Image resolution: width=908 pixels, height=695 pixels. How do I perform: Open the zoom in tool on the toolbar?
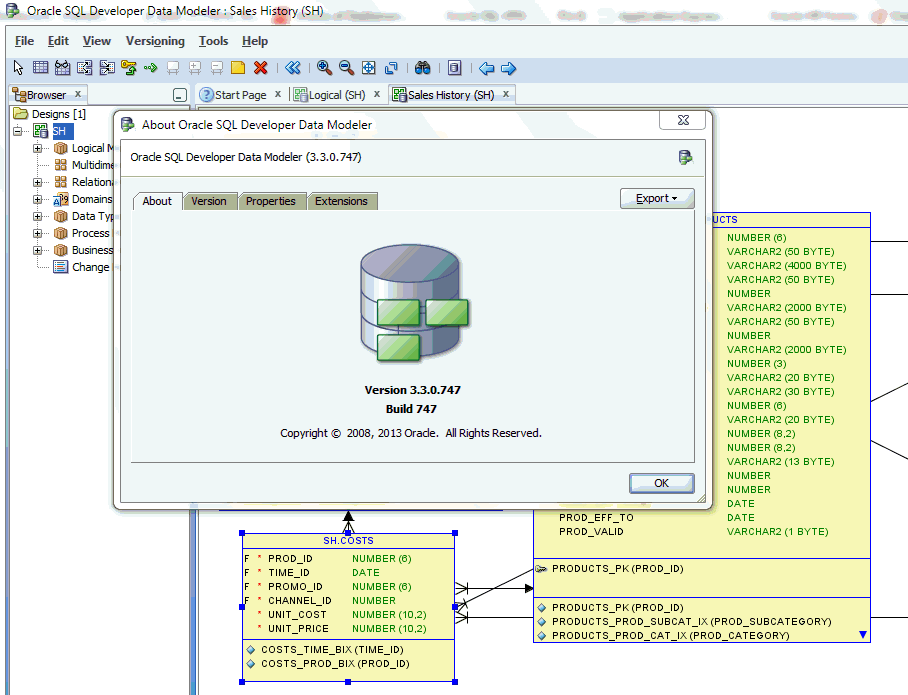click(x=324, y=67)
